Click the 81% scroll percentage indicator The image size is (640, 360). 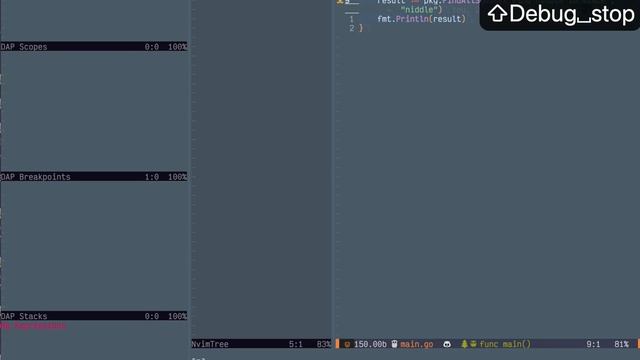coord(622,344)
